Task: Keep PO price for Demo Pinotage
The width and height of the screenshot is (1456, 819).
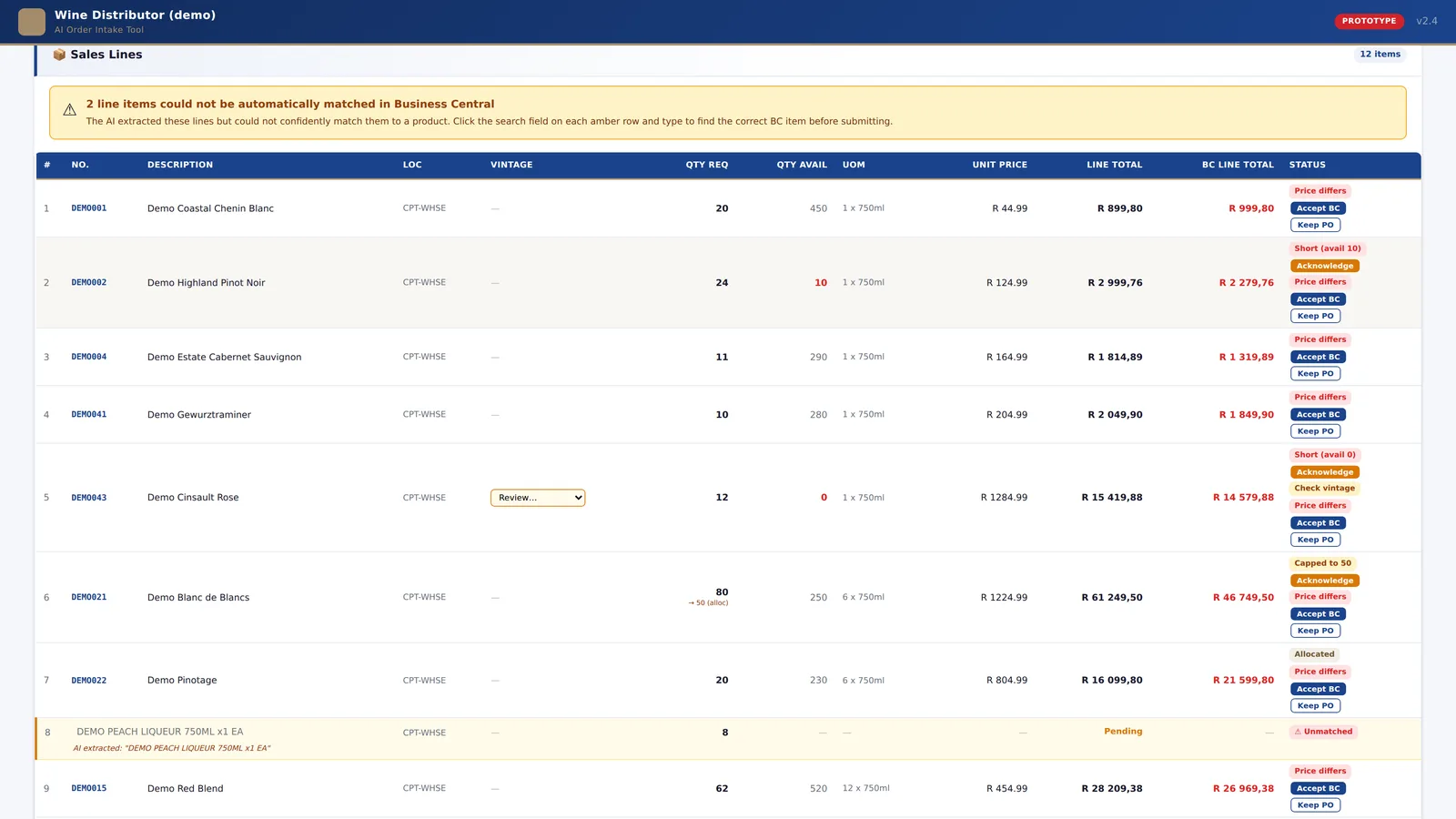Action: (x=1315, y=706)
